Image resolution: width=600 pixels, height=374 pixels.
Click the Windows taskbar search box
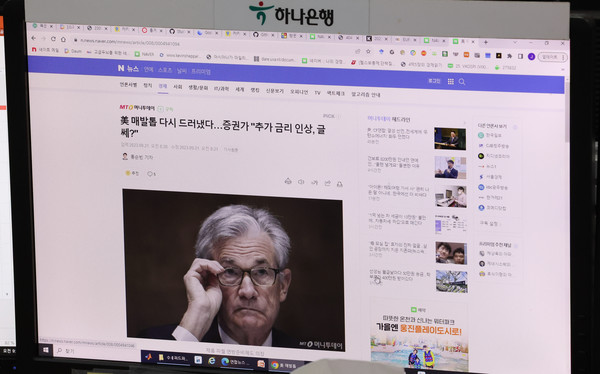coord(96,351)
